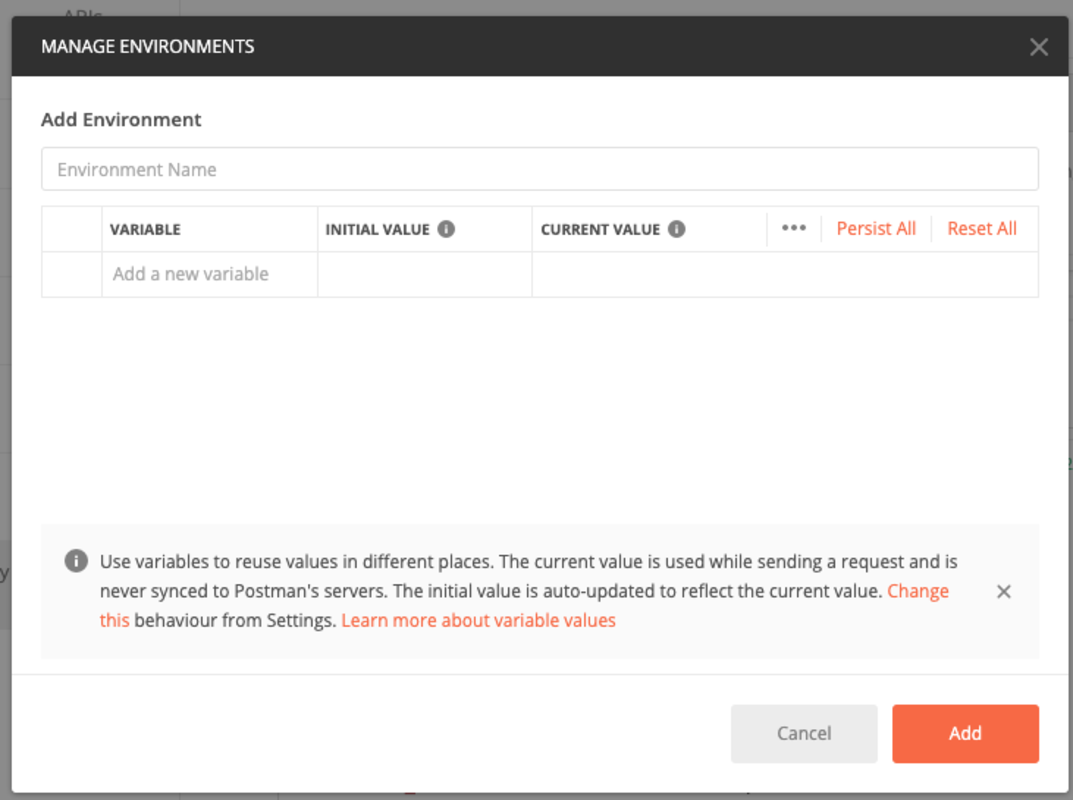Click the VARIABLE column header
This screenshot has height=800, width=1073.
coord(145,229)
